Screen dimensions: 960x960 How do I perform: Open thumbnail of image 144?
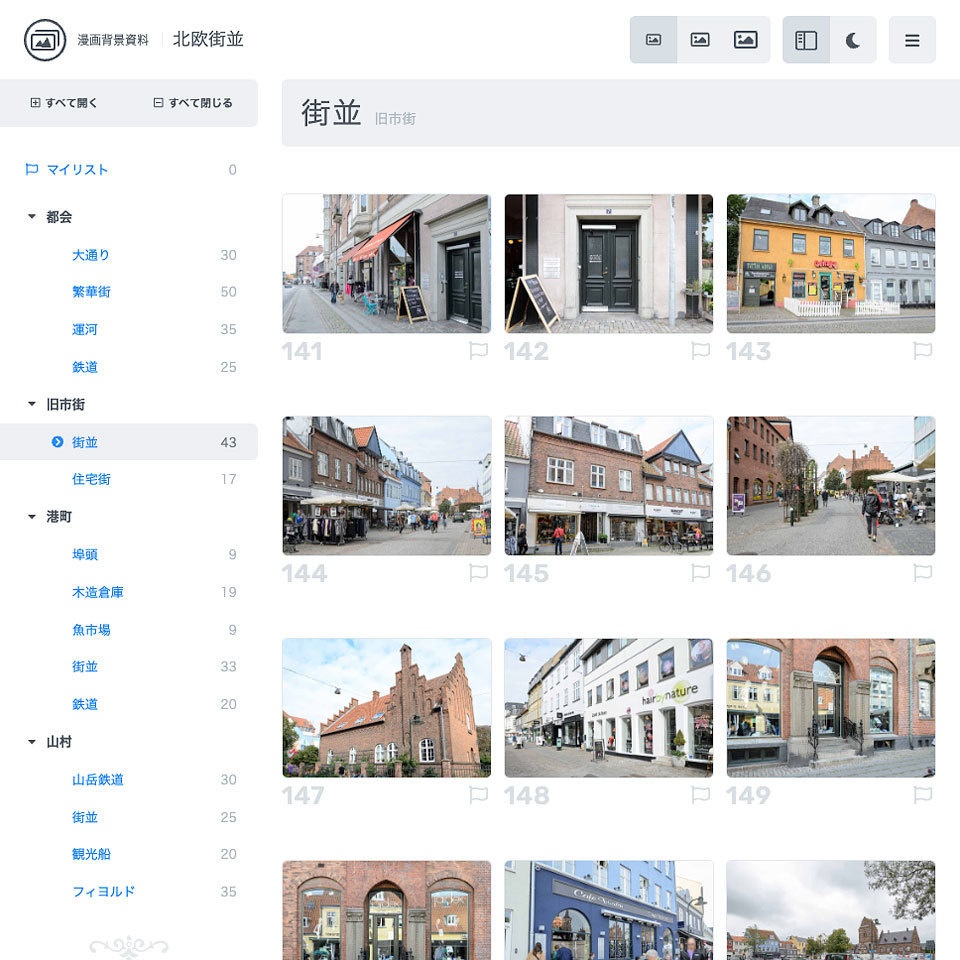click(x=386, y=486)
